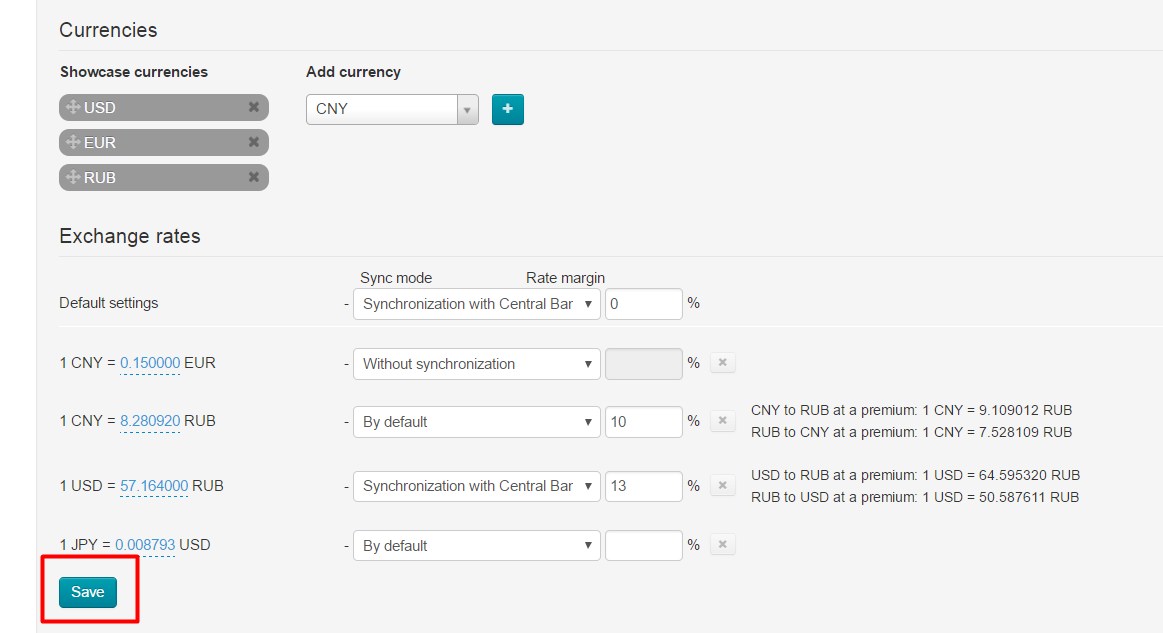Grab the move handle on RUB
The height and width of the screenshot is (633, 1163).
click(x=73, y=177)
